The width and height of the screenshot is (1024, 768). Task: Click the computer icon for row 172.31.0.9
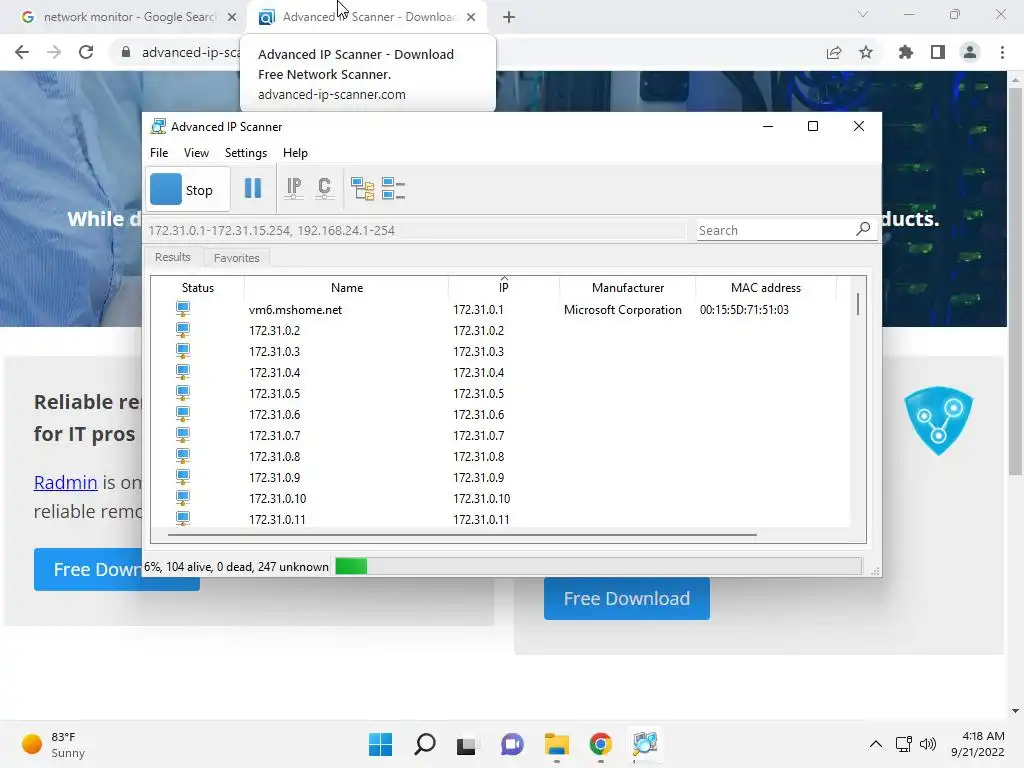click(183, 477)
